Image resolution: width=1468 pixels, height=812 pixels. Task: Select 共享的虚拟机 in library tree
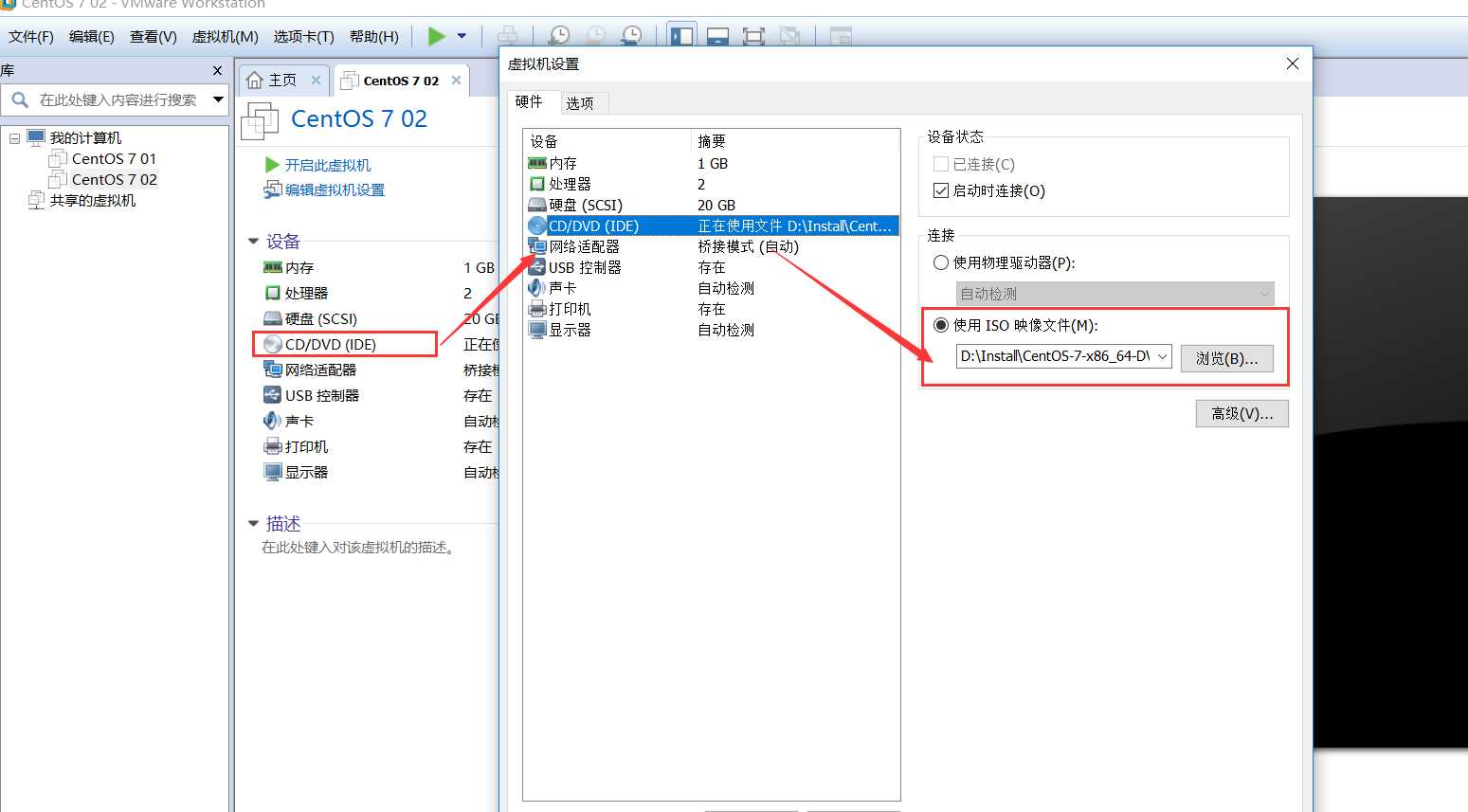point(83,201)
